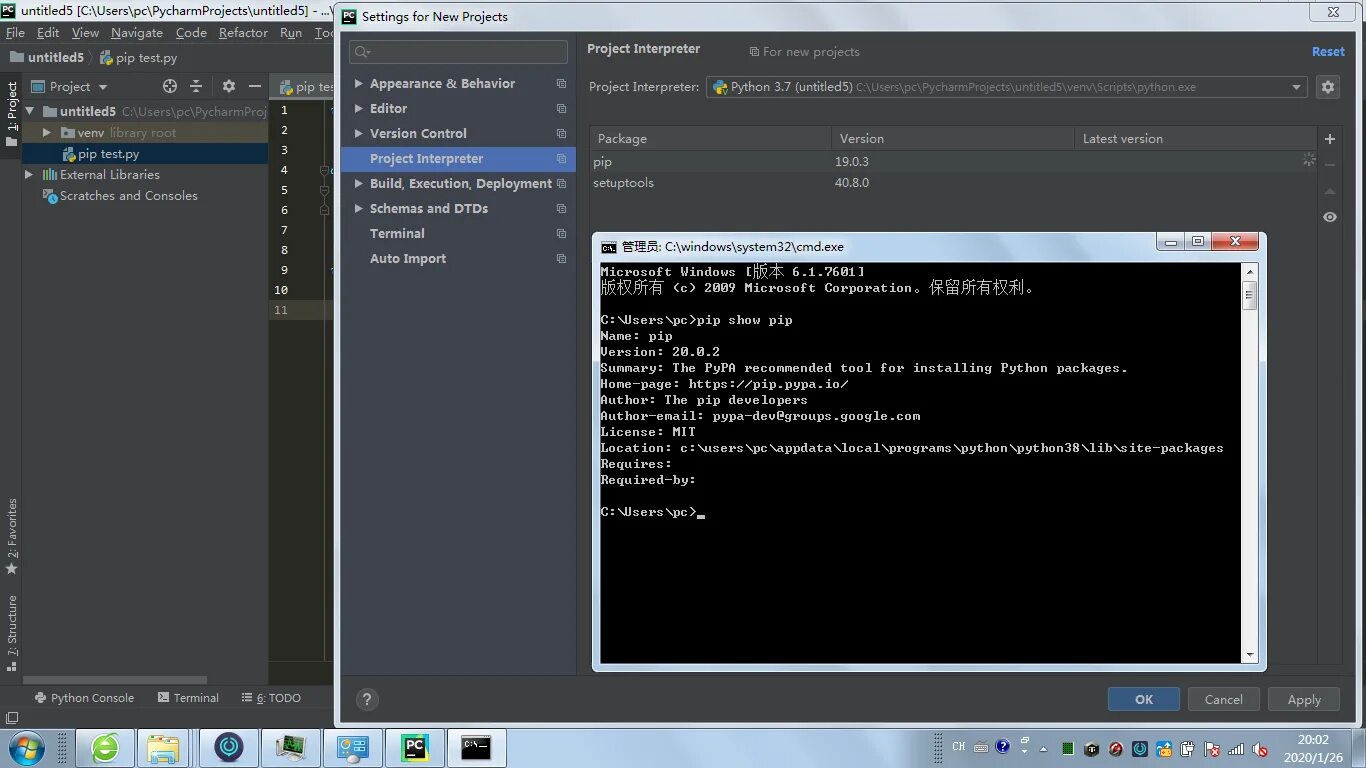Click the plus icon to install package
This screenshot has width=1366, height=768.
pos(1330,139)
